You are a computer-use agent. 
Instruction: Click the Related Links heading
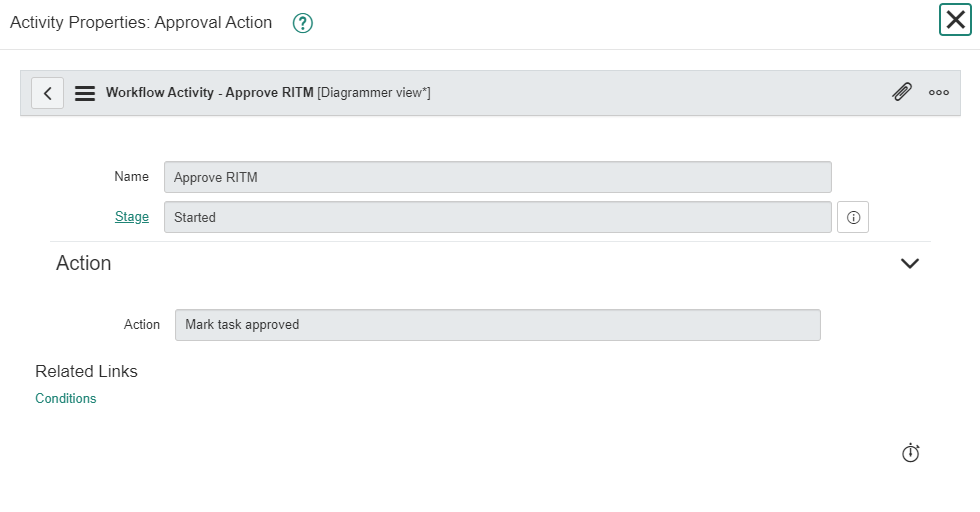[x=86, y=371]
